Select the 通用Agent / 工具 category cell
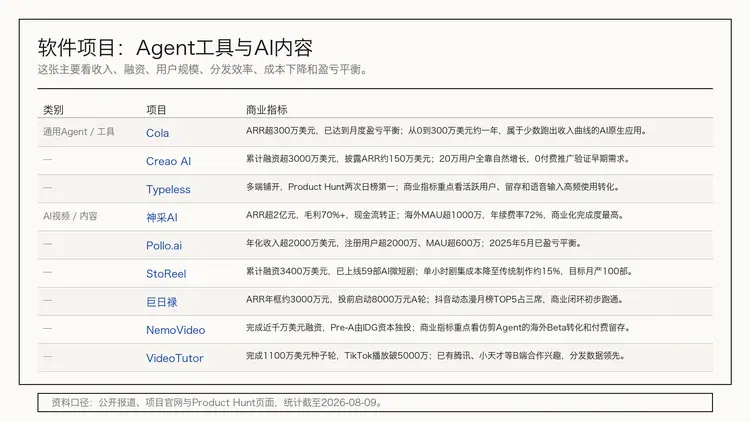The image size is (750, 422). click(x=79, y=132)
